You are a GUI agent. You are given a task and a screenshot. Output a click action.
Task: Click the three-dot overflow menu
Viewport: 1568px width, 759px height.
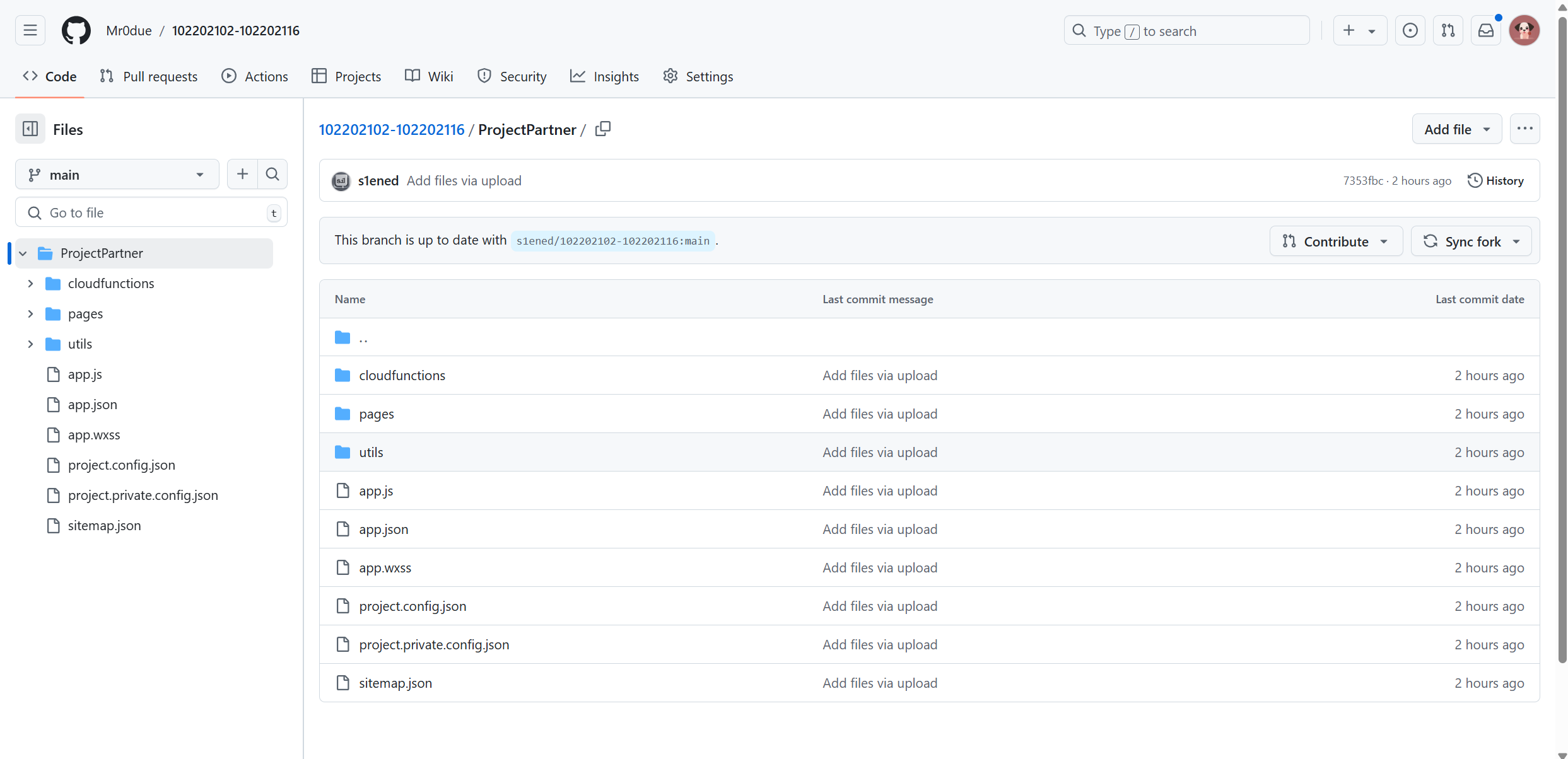(1525, 129)
